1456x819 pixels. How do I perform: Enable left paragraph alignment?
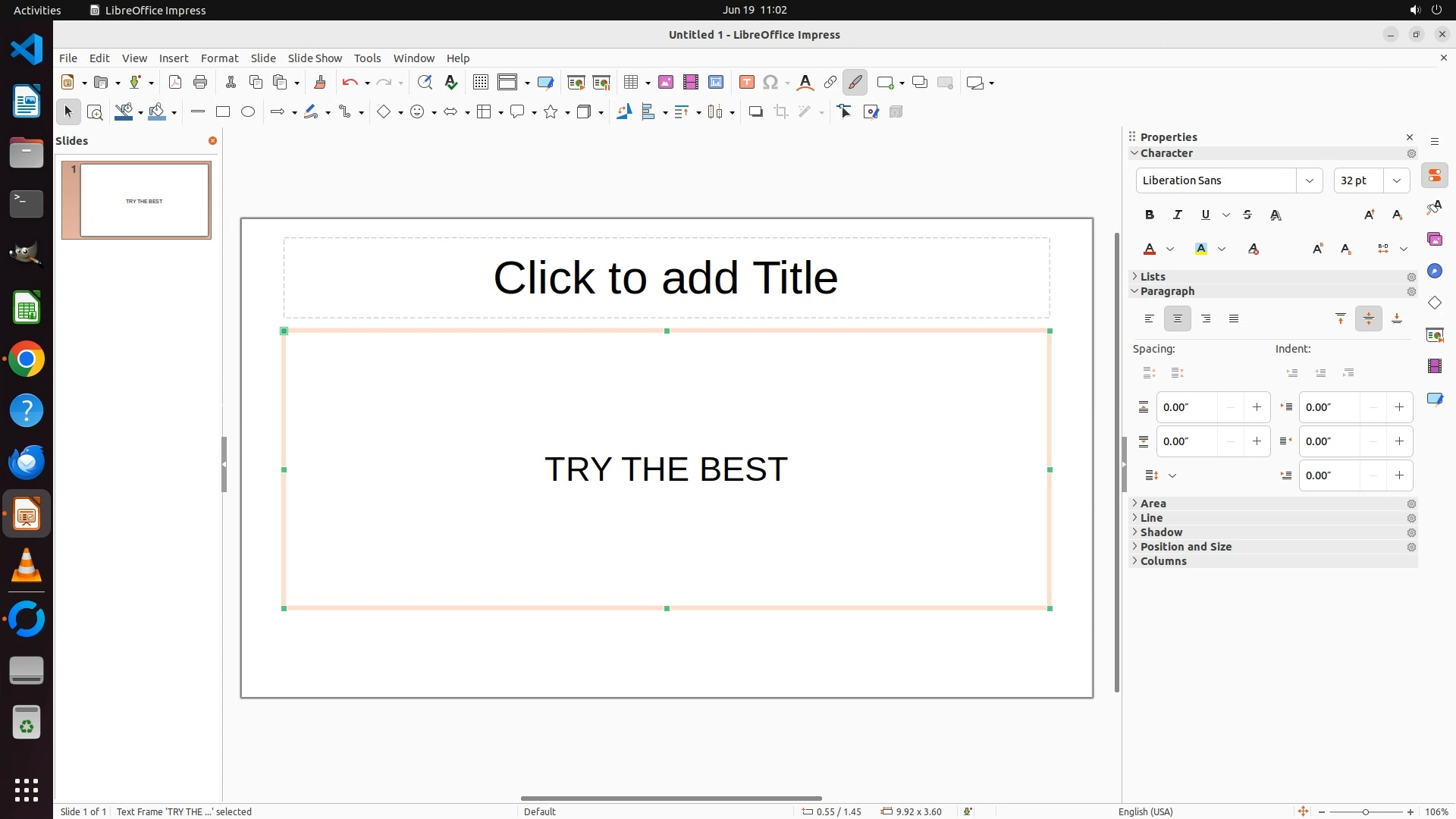[x=1150, y=319]
